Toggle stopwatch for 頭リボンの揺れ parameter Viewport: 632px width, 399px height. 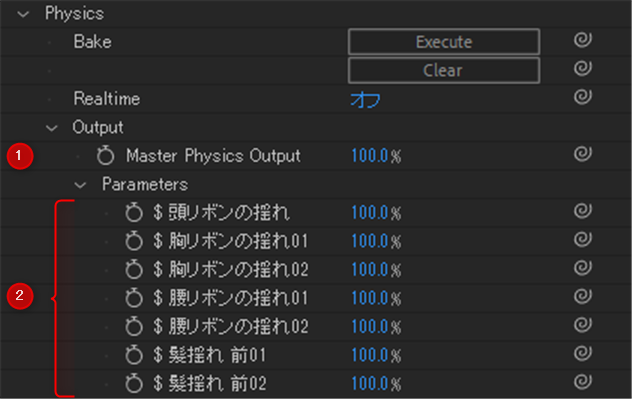click(134, 212)
